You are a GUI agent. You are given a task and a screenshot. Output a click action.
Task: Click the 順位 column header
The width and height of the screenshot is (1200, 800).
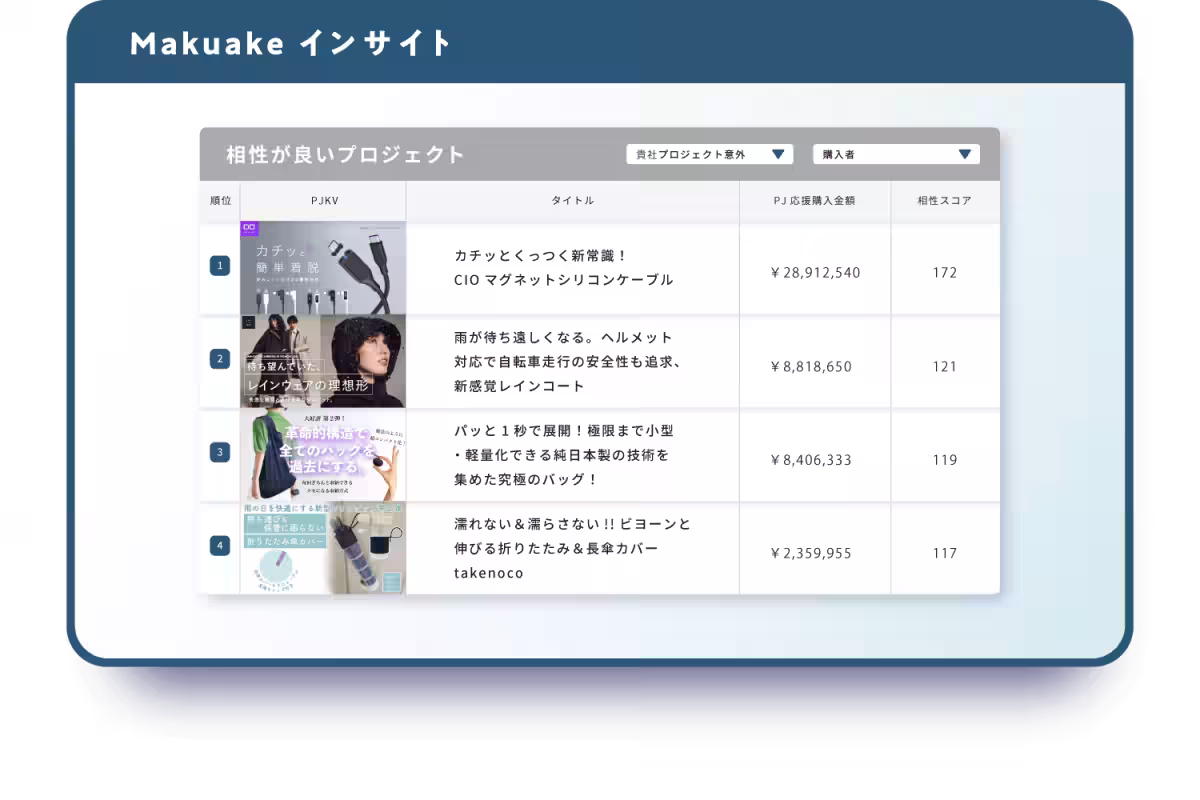[220, 201]
